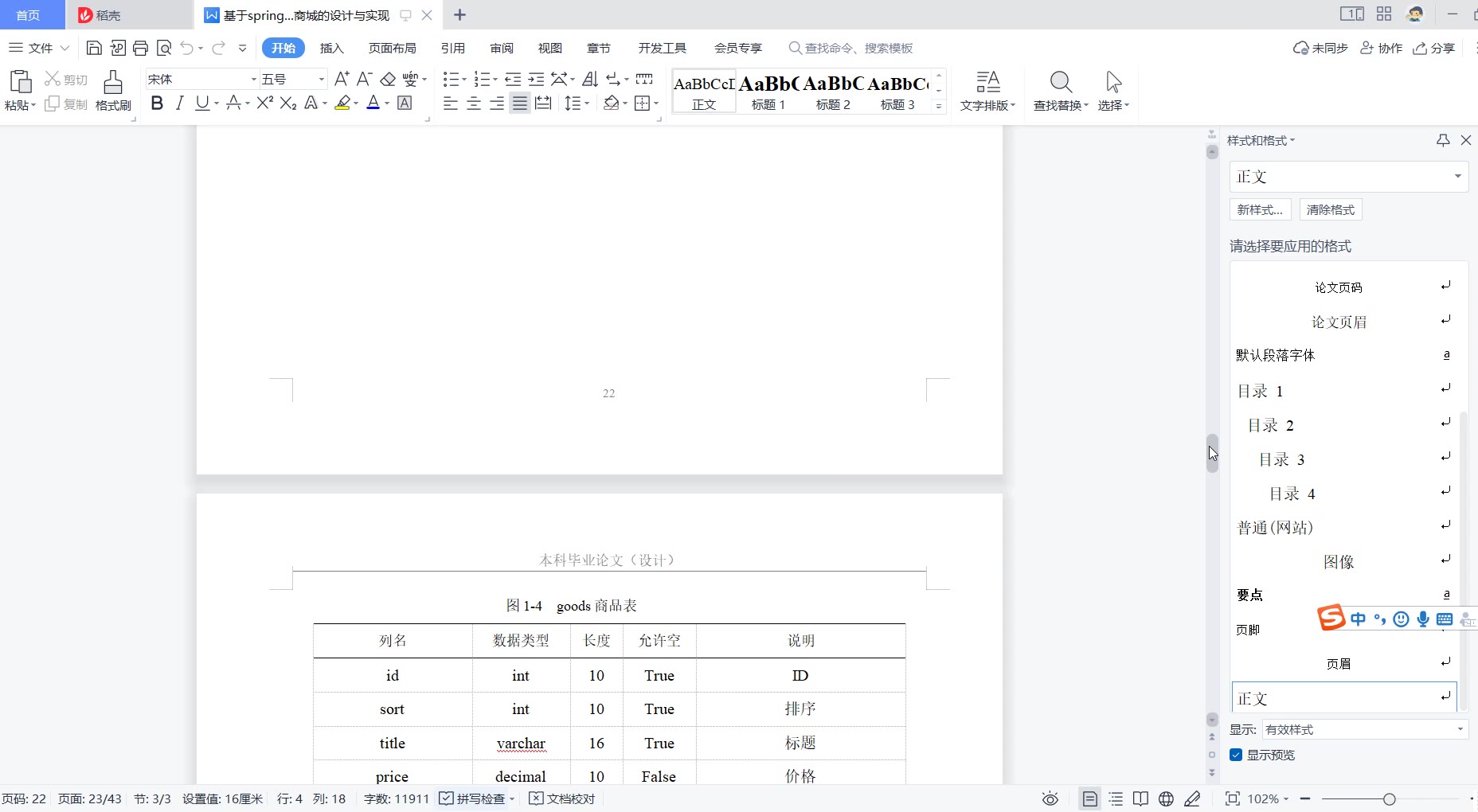Open current style dropdown in styles pane
This screenshot has width=1478, height=812.
(x=1458, y=177)
